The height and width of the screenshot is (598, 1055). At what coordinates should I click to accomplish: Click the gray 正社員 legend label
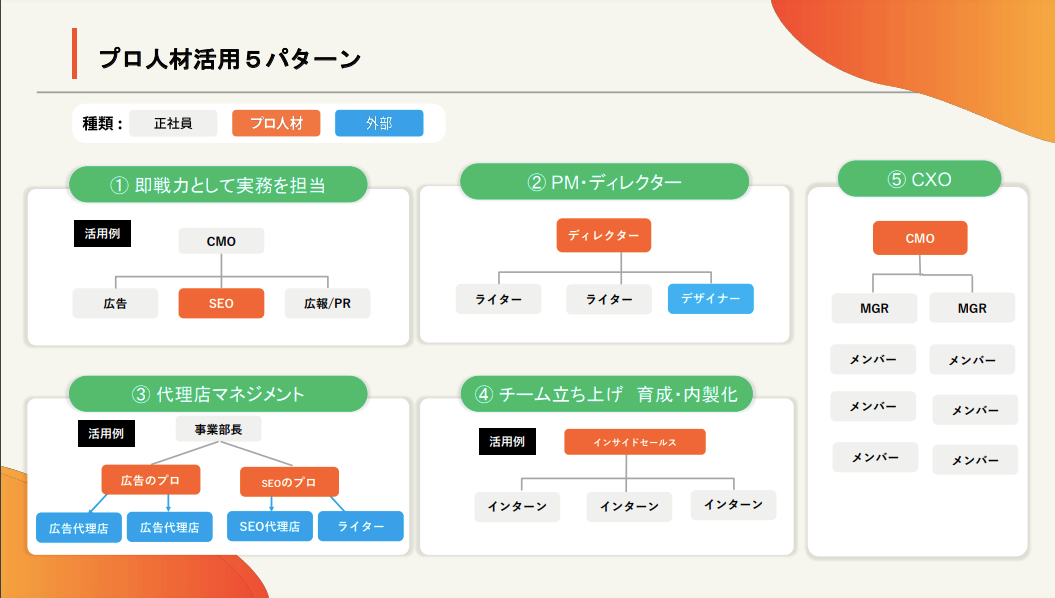pos(173,123)
